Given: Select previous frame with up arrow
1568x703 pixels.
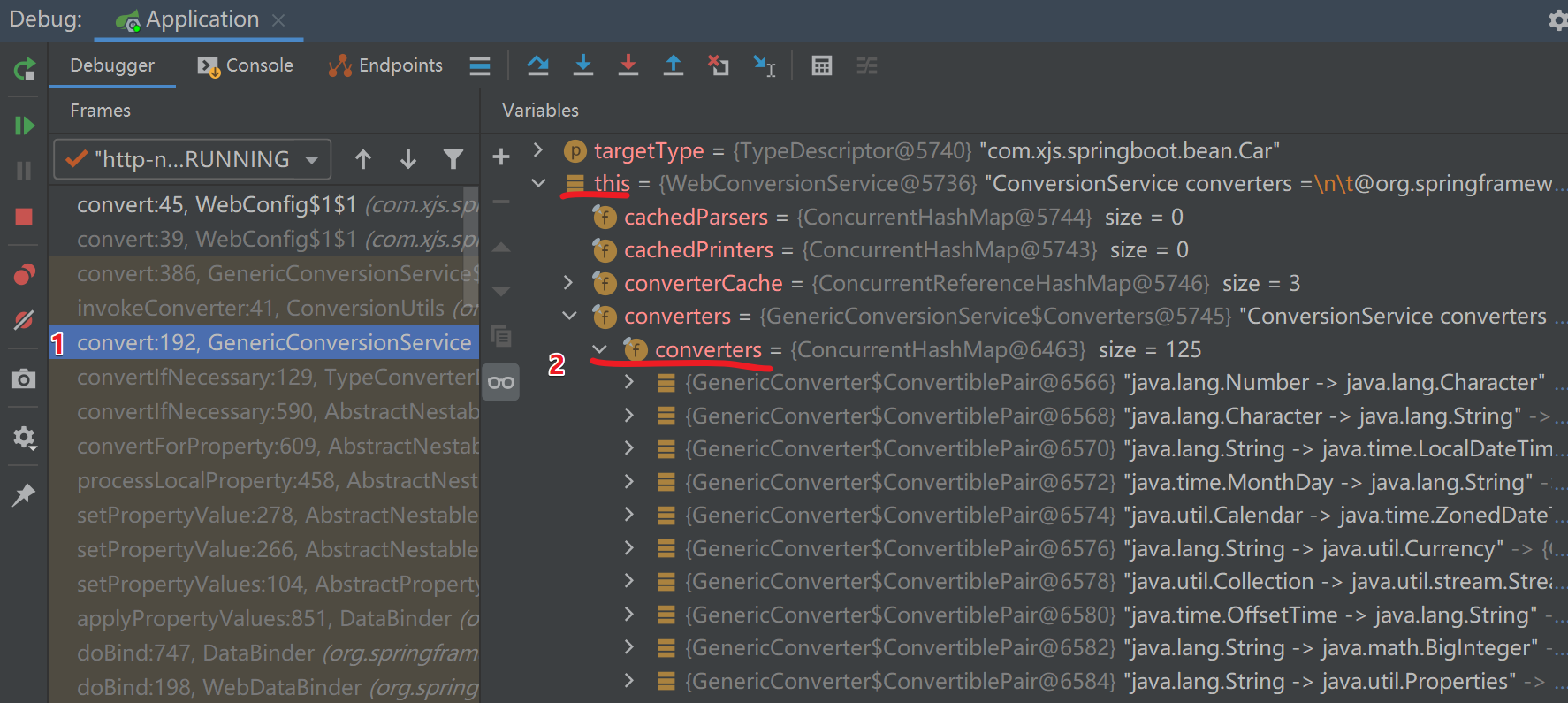Looking at the screenshot, I should pos(363,159).
